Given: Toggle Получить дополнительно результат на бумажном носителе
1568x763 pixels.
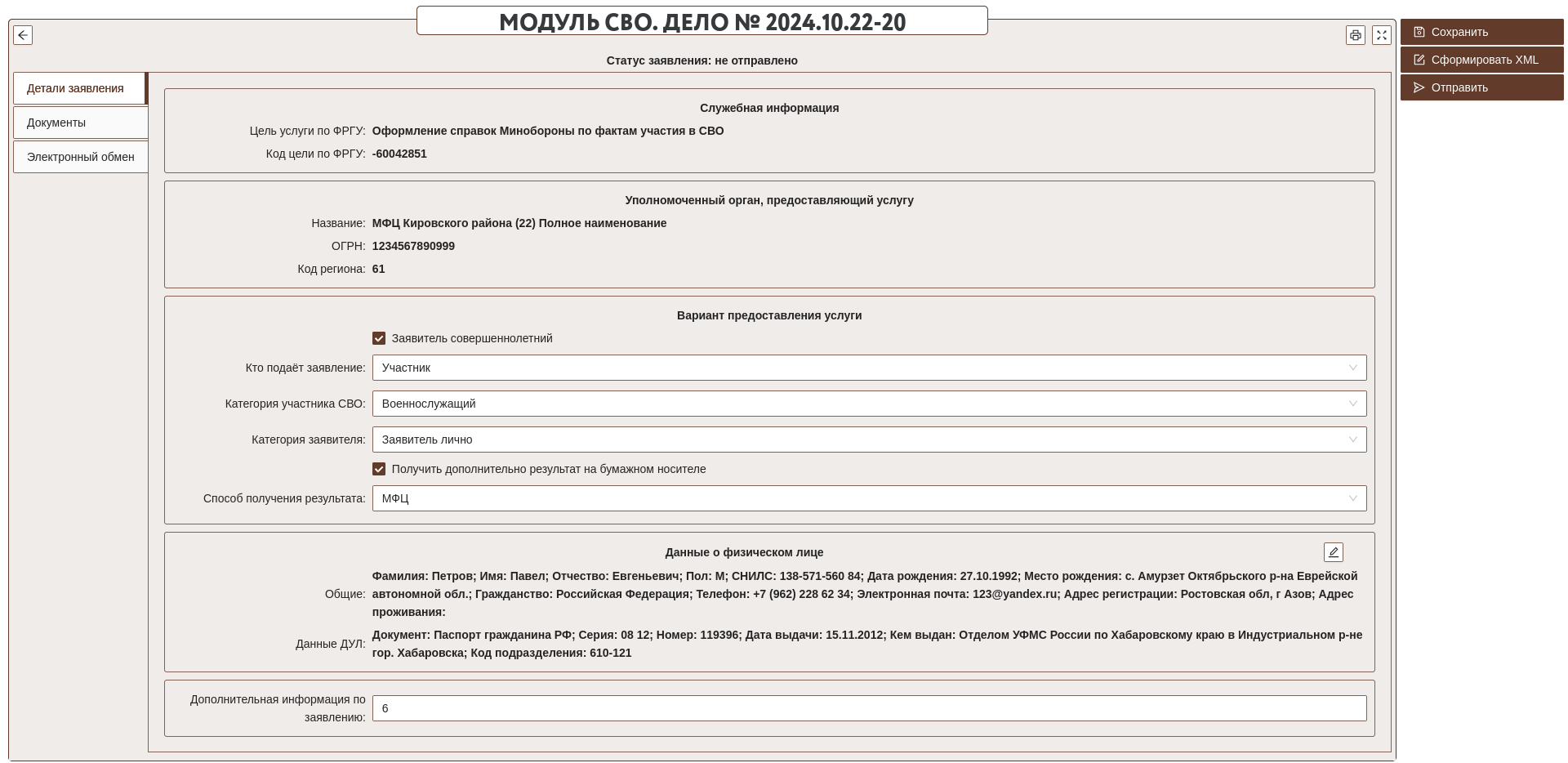Looking at the screenshot, I should tap(379, 469).
